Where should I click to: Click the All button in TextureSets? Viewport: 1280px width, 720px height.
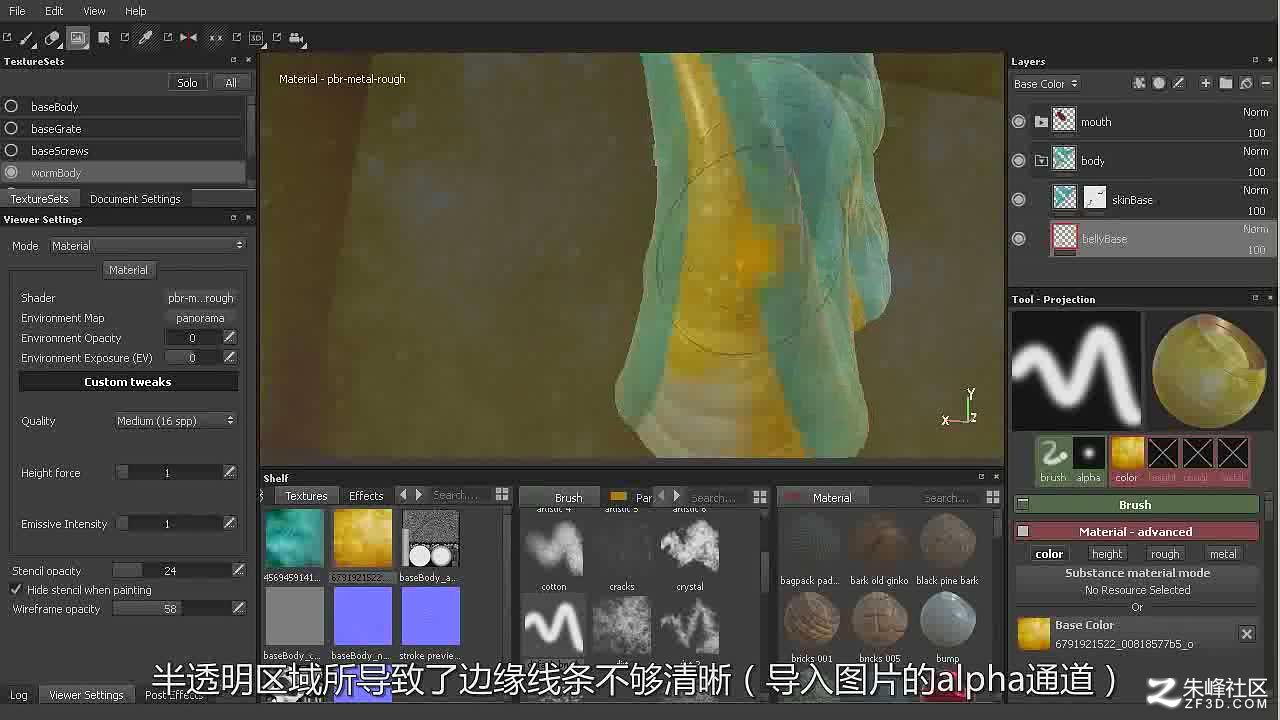coord(231,83)
